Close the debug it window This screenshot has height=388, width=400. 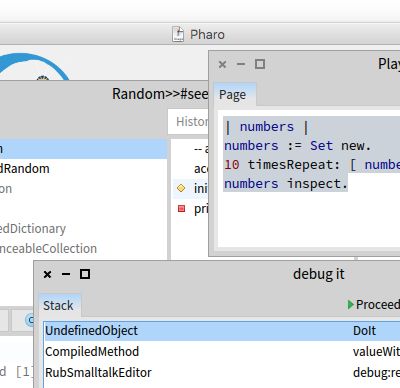coord(48,274)
